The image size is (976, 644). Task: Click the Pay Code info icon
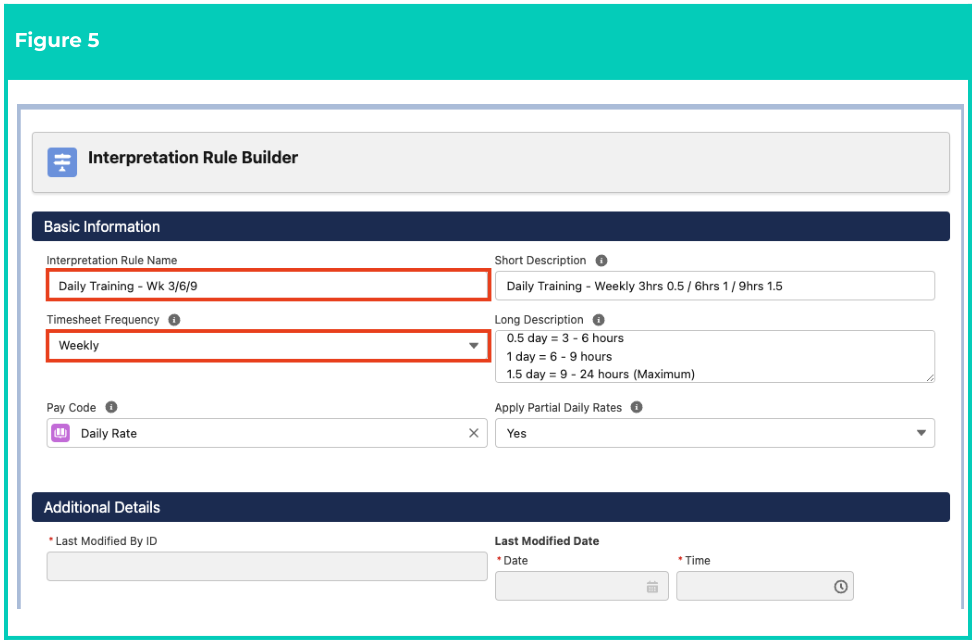(x=111, y=407)
